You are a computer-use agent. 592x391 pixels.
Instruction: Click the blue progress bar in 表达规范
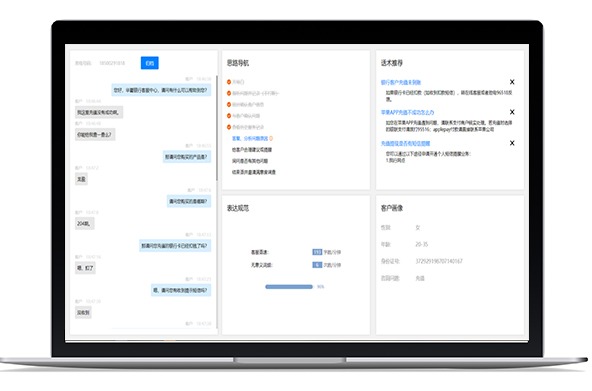coord(289,287)
